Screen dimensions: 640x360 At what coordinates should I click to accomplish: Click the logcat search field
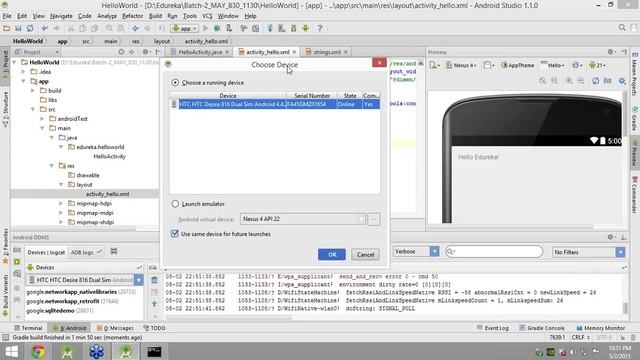494,252
